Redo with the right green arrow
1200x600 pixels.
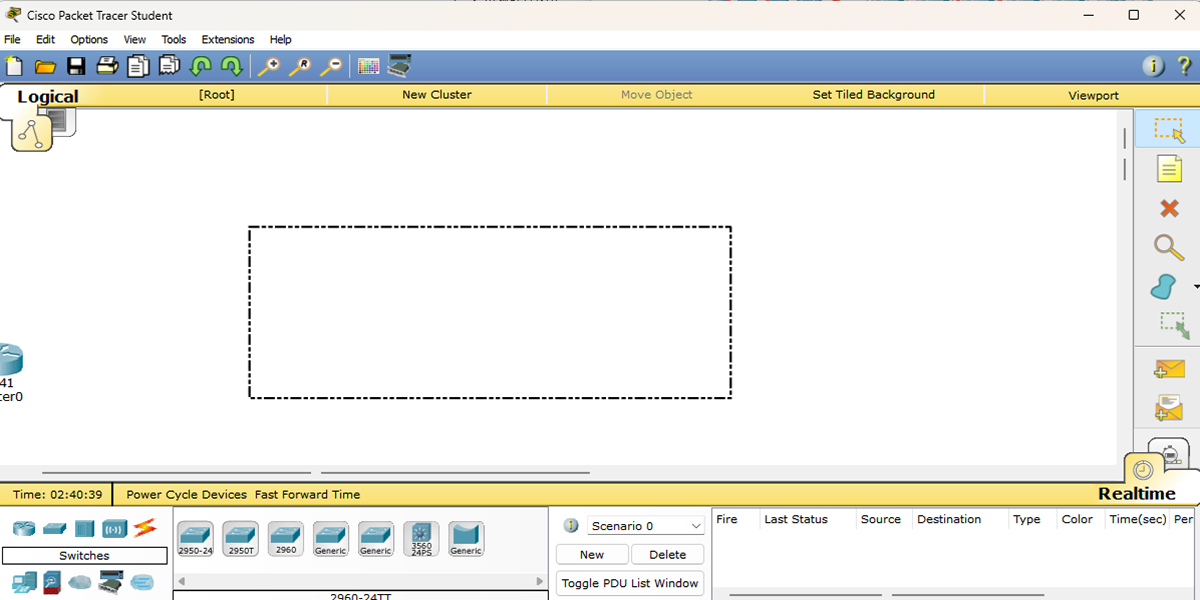232,67
